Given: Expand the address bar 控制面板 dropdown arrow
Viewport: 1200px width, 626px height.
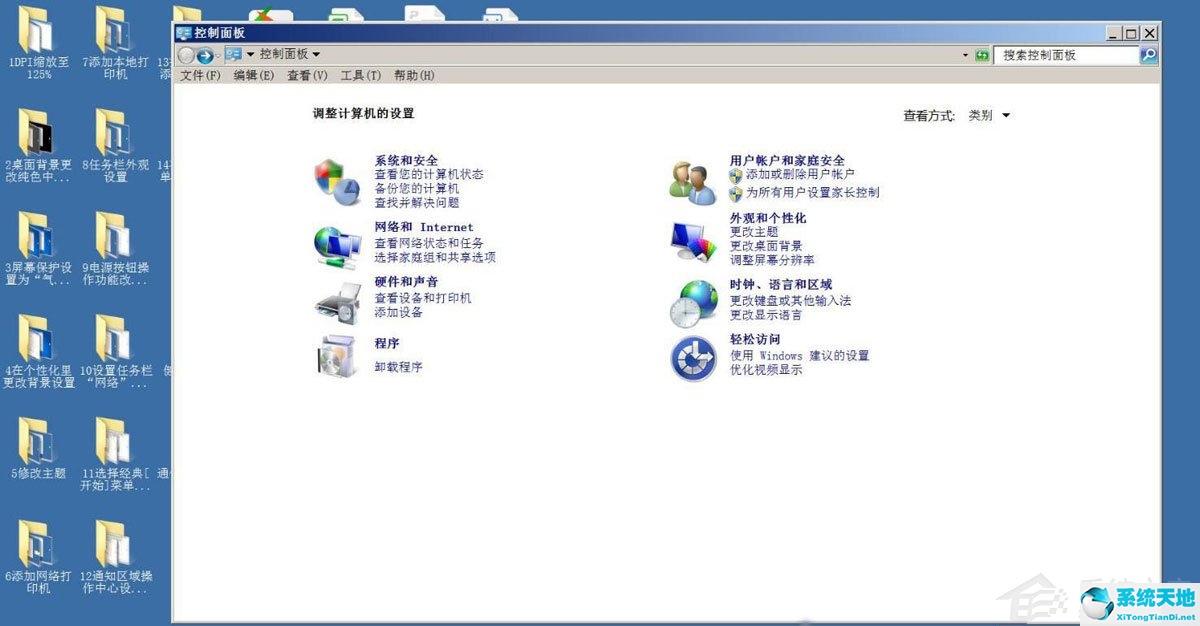Looking at the screenshot, I should tap(315, 54).
